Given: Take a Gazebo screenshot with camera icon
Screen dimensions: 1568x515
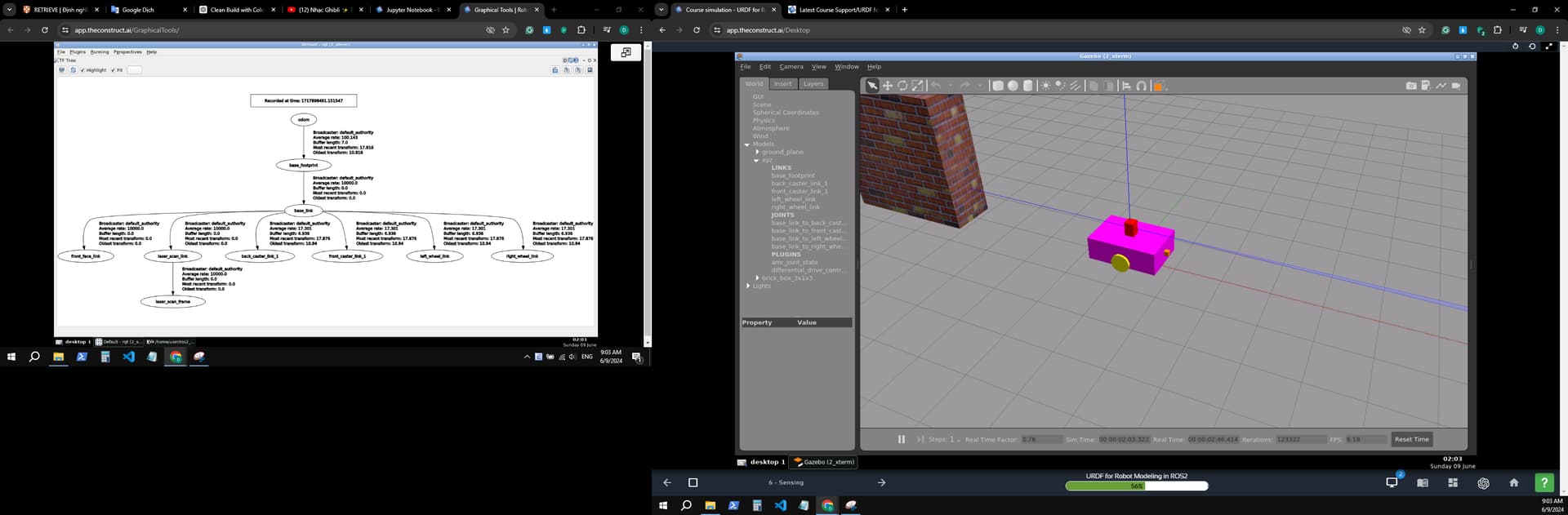Looking at the screenshot, I should coord(1411,86).
